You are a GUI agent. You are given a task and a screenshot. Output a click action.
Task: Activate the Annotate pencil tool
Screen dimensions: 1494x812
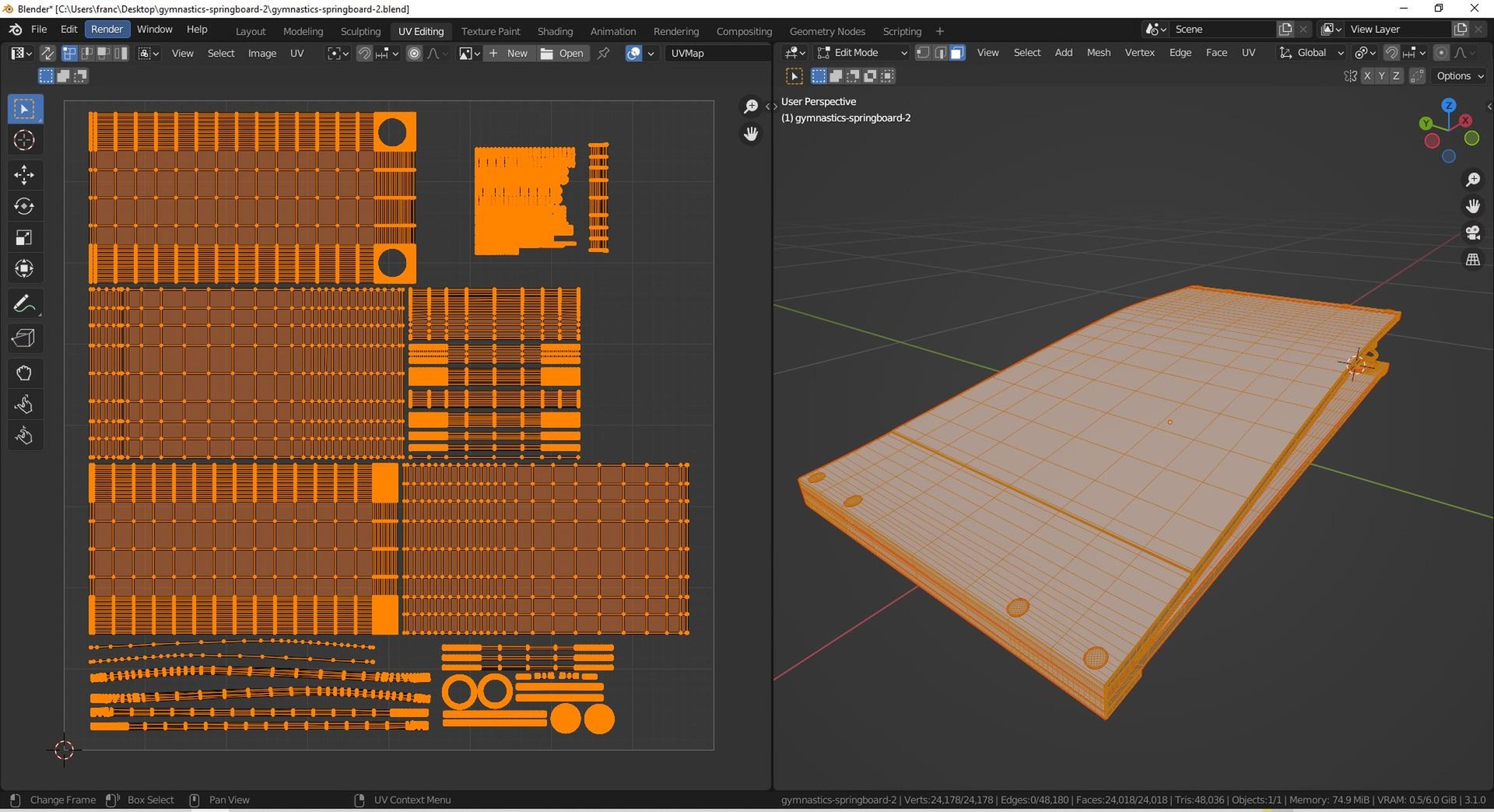pos(24,304)
